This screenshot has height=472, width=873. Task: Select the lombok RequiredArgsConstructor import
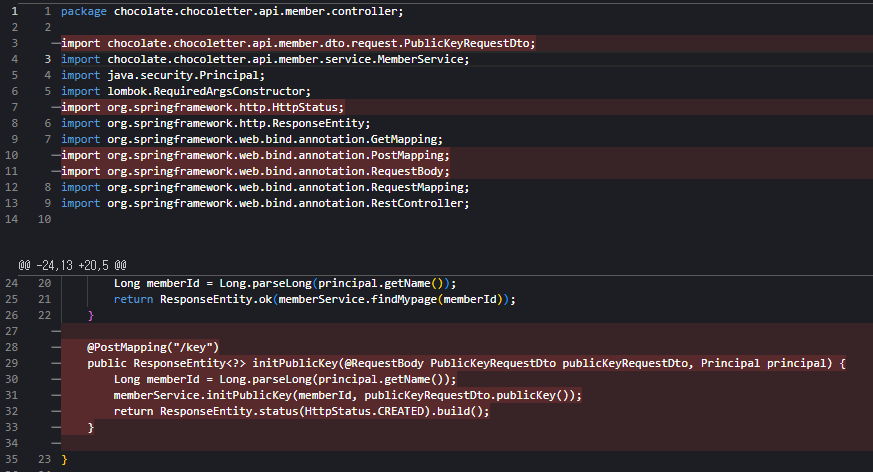[186, 92]
